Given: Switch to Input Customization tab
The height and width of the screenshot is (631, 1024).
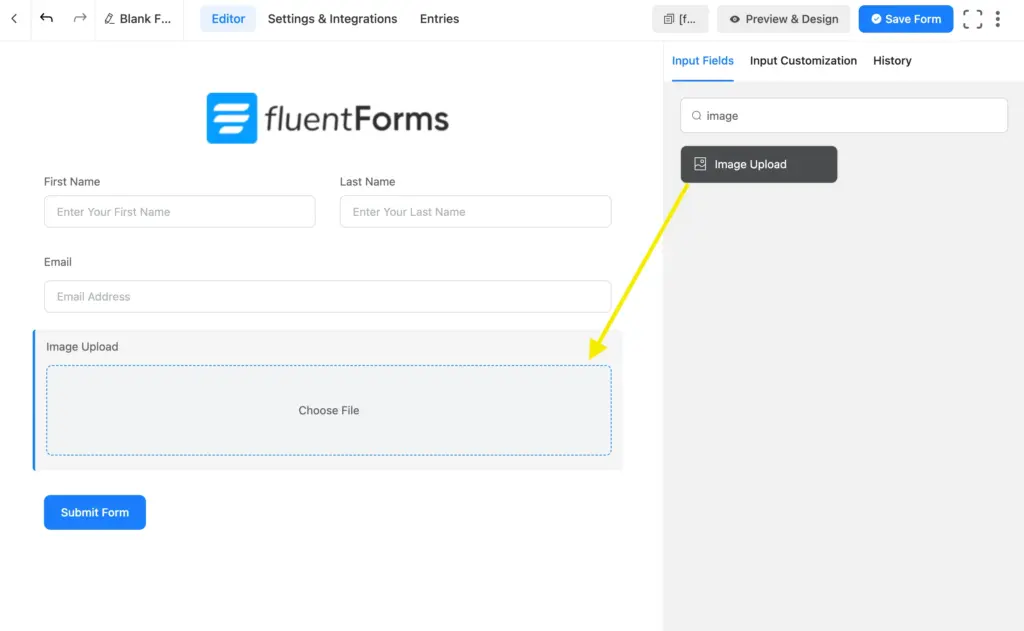Looking at the screenshot, I should [x=803, y=61].
